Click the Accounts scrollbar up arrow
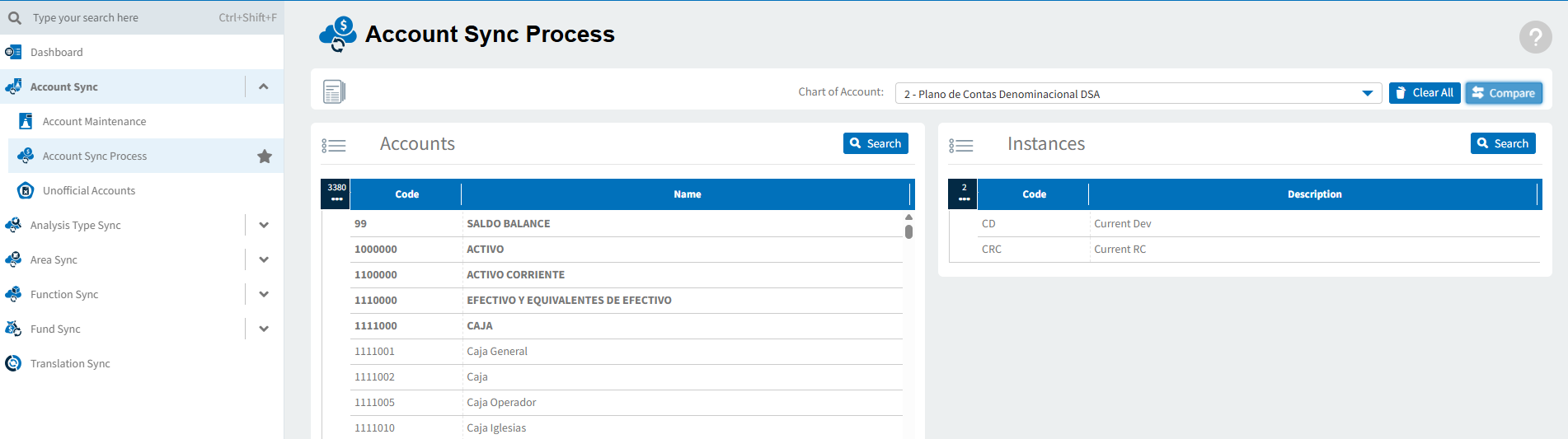The height and width of the screenshot is (439, 1568). click(908, 217)
